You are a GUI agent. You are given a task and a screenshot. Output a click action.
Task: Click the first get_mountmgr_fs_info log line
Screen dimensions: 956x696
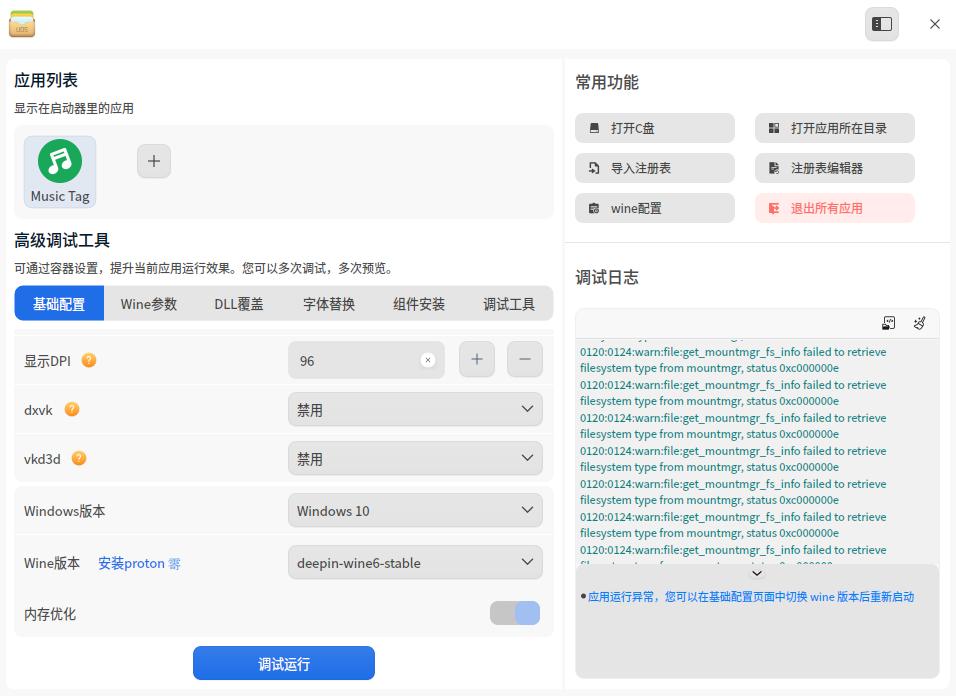coord(733,360)
